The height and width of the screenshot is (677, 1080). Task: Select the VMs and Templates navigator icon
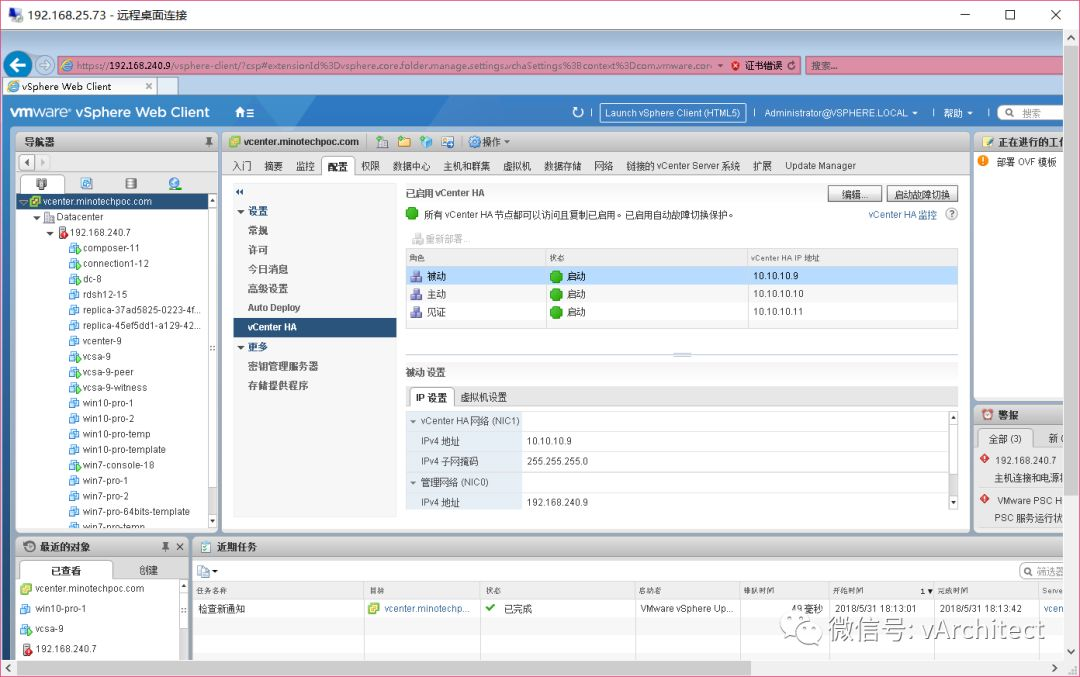coord(86,183)
